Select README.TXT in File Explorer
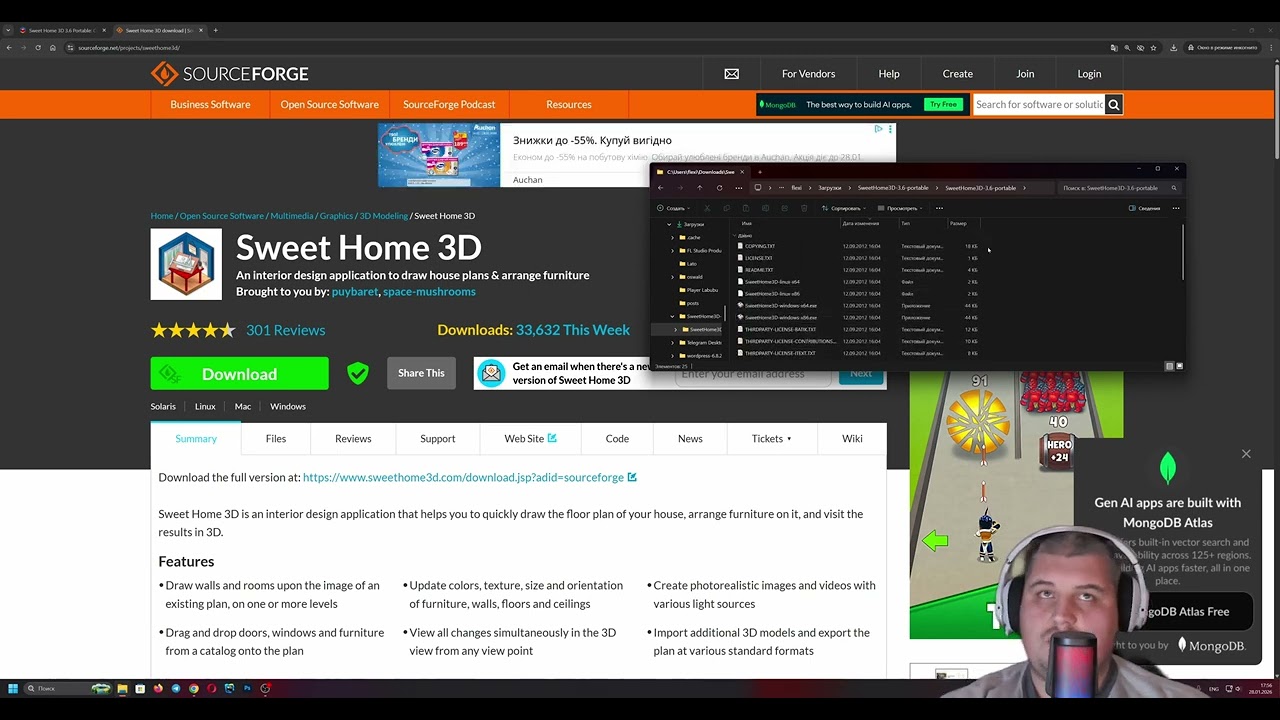This screenshot has width=1280, height=720. (759, 270)
